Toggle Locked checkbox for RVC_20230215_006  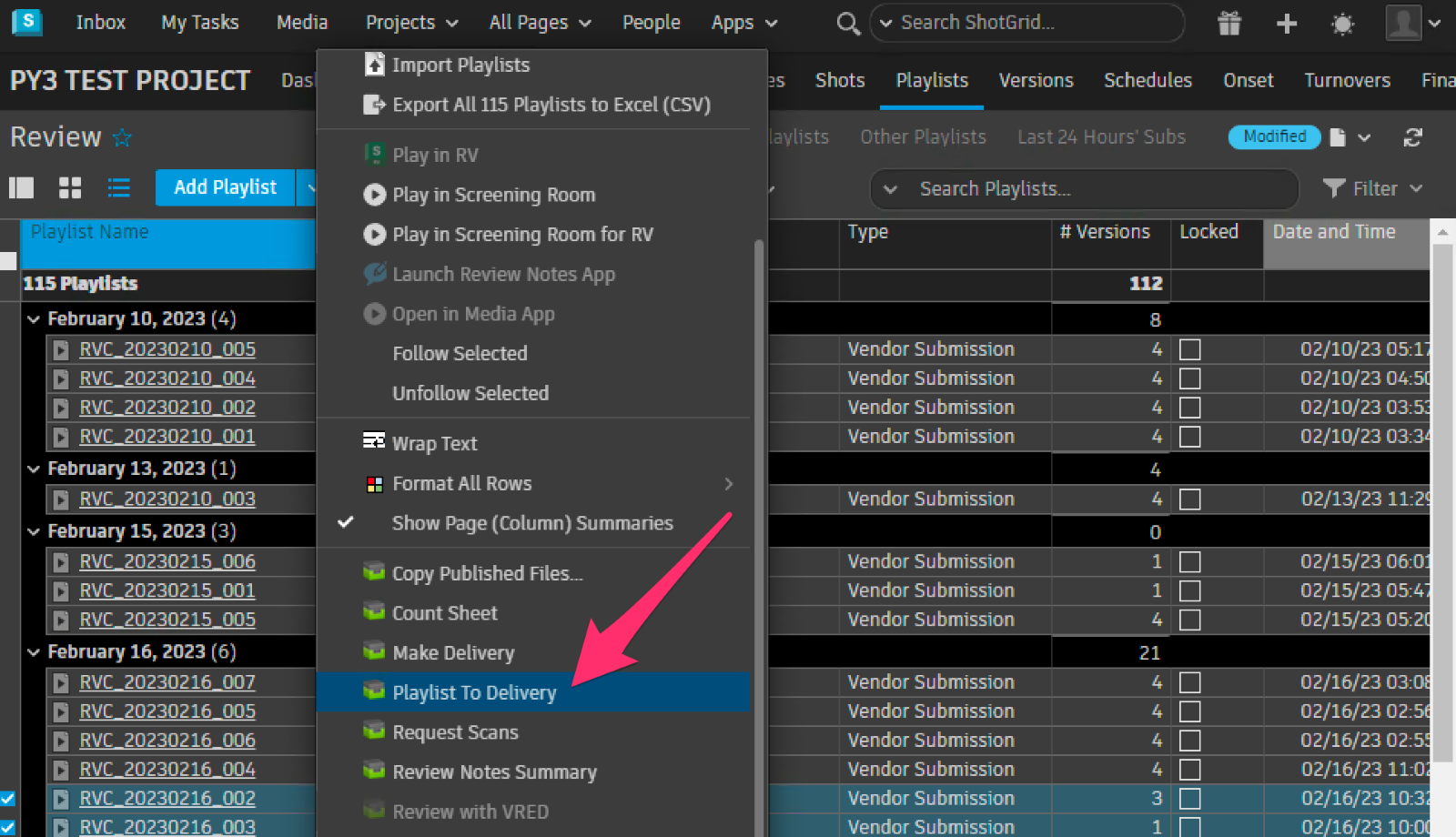[1189, 562]
